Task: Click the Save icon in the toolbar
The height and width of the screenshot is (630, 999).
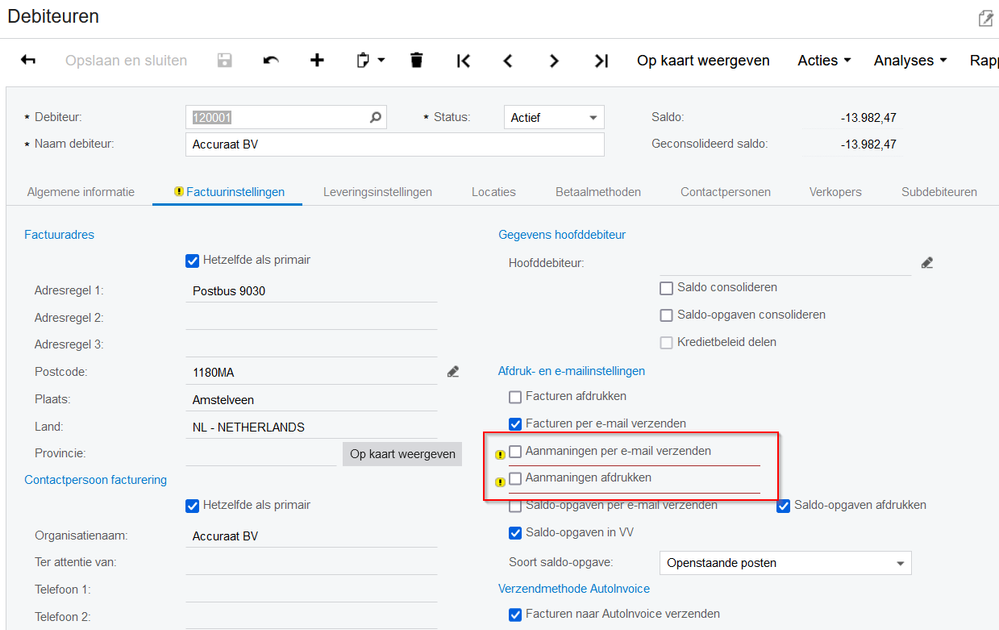Action: point(224,60)
